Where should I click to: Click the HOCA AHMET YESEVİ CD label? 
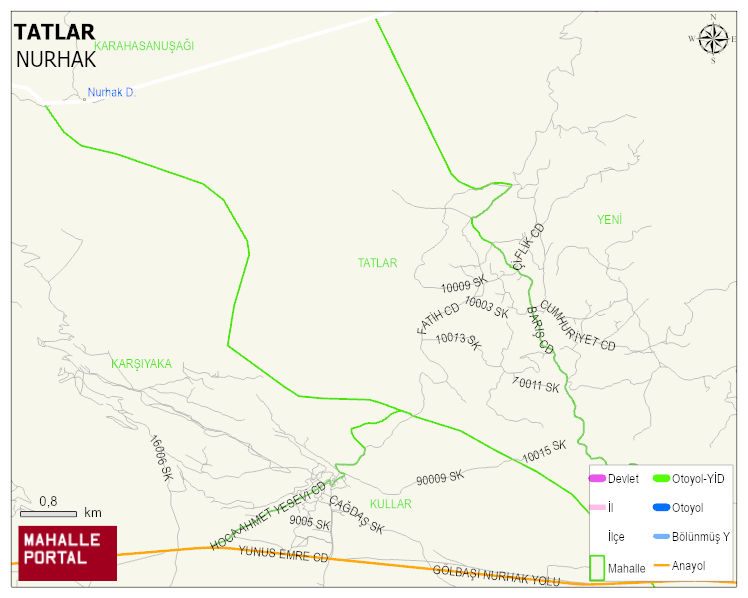point(268,516)
